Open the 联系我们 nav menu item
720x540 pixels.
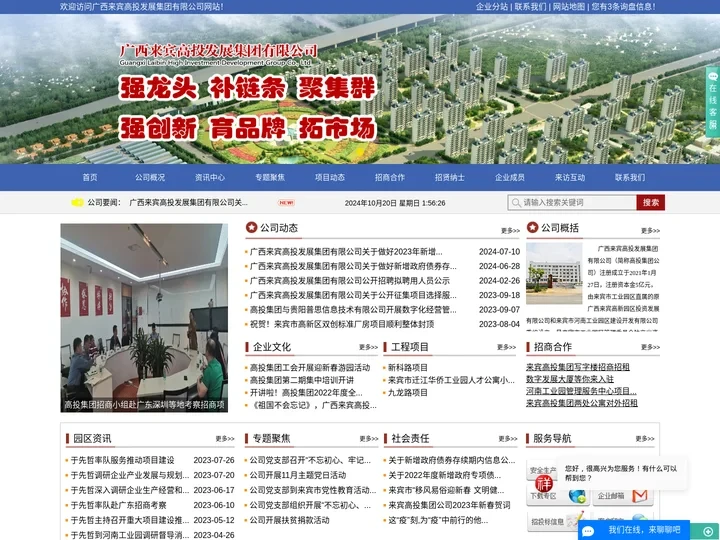[630, 177]
